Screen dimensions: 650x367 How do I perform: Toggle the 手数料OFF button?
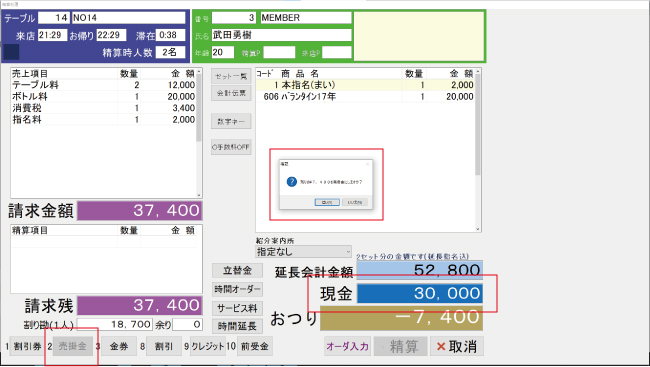231,147
